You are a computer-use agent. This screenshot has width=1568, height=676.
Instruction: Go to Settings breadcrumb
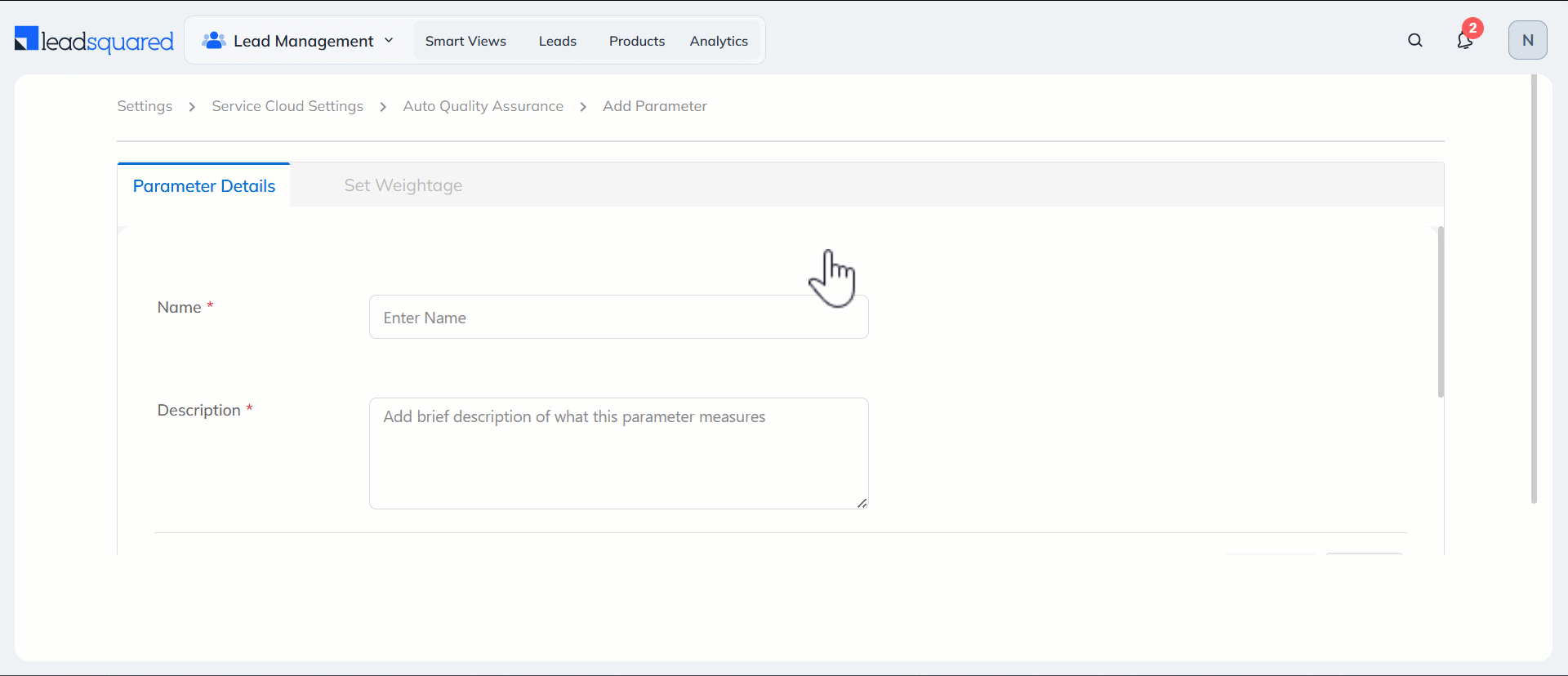tap(145, 106)
